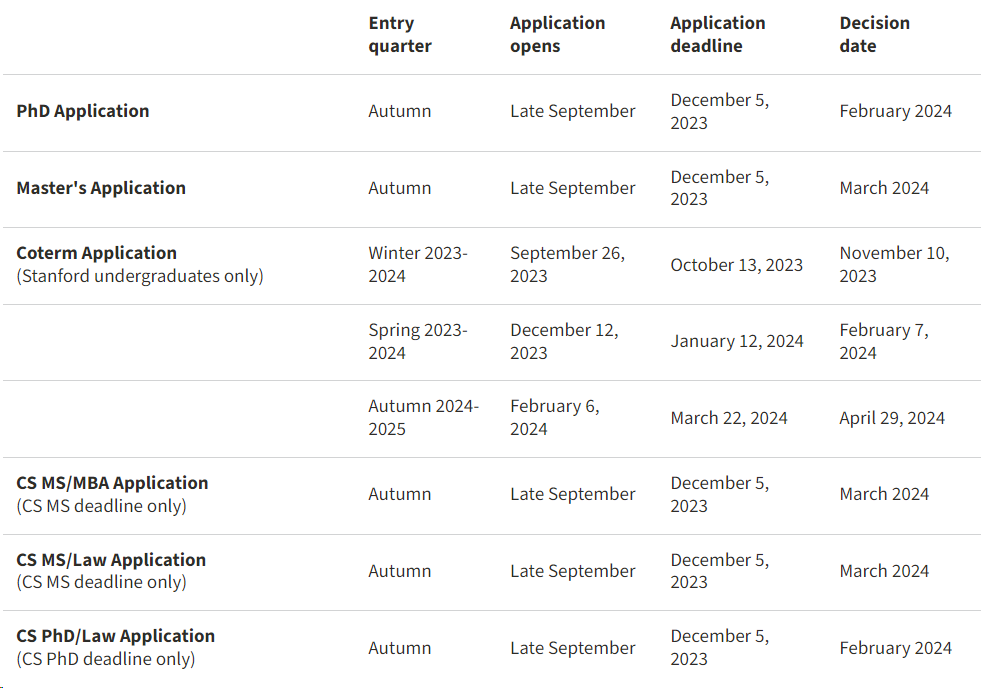Click the November 10, 2023 decision date
The width and height of the screenshot is (1003, 688).
point(894,265)
